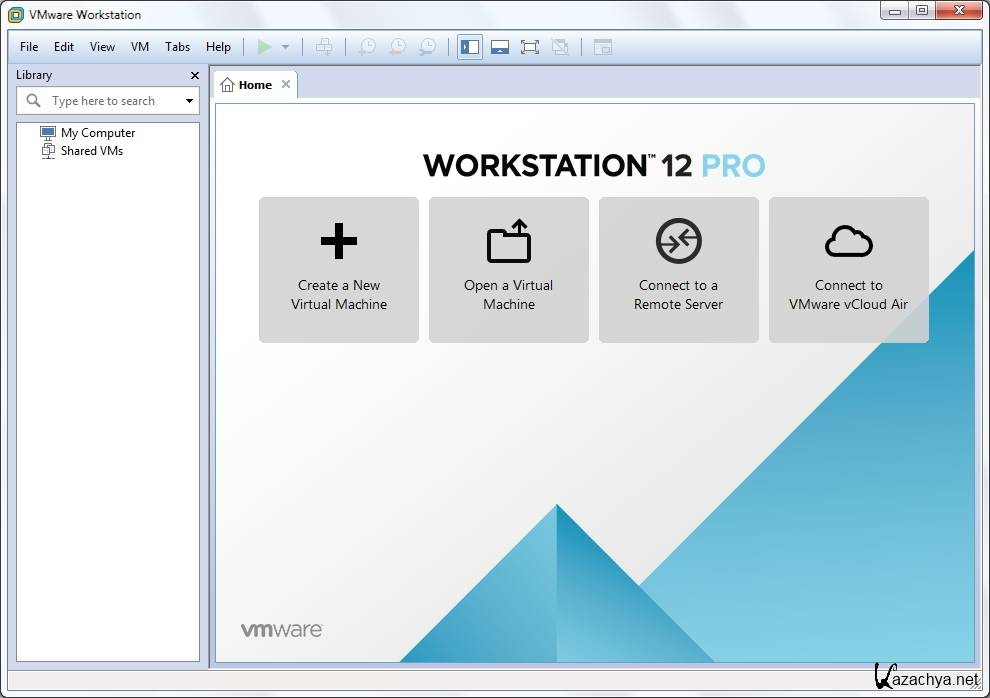Image resolution: width=990 pixels, height=698 pixels.
Task: Click the Send Ctrl+Alt+Del toolbar icon
Action: [x=323, y=47]
